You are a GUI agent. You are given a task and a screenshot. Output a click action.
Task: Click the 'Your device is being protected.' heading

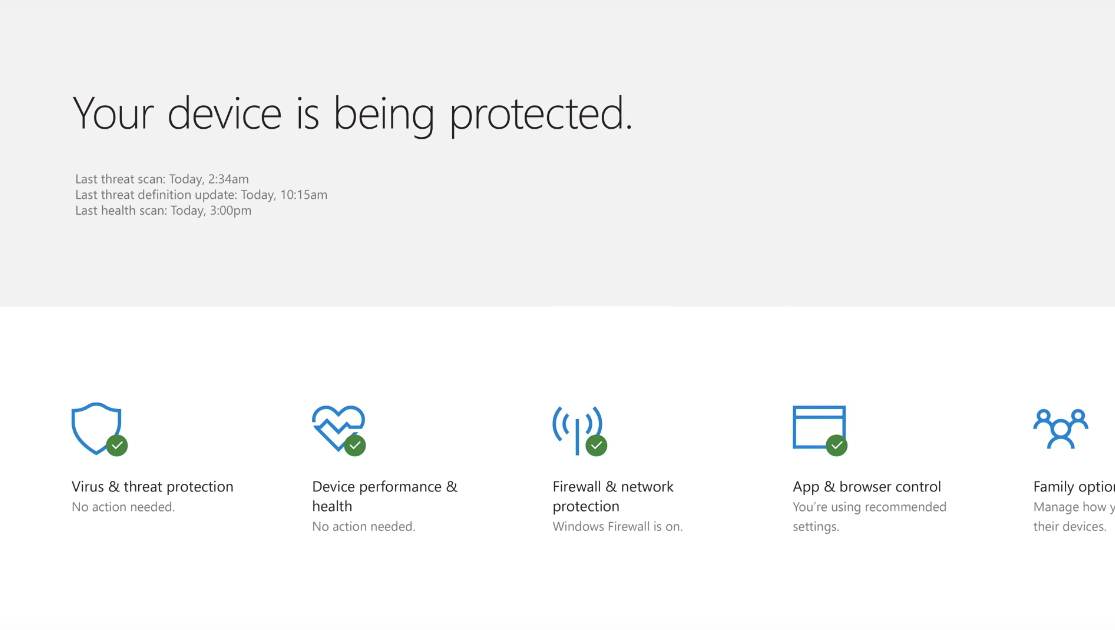pos(352,113)
